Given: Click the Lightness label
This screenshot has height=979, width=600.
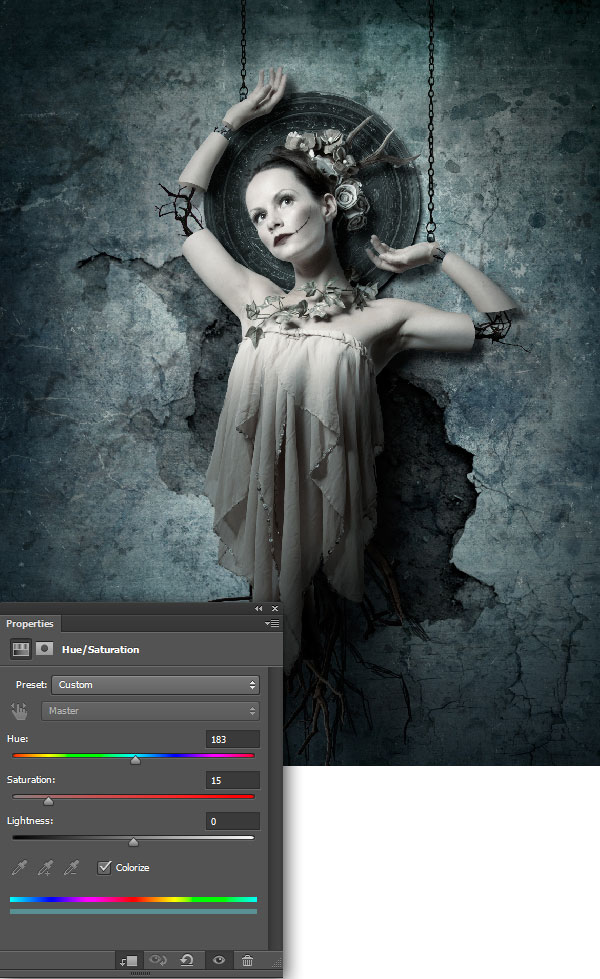Looking at the screenshot, I should pyautogui.click(x=29, y=821).
